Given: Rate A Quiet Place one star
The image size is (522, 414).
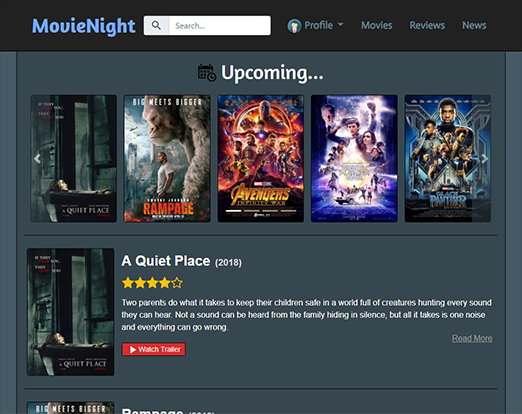Looking at the screenshot, I should tap(128, 283).
